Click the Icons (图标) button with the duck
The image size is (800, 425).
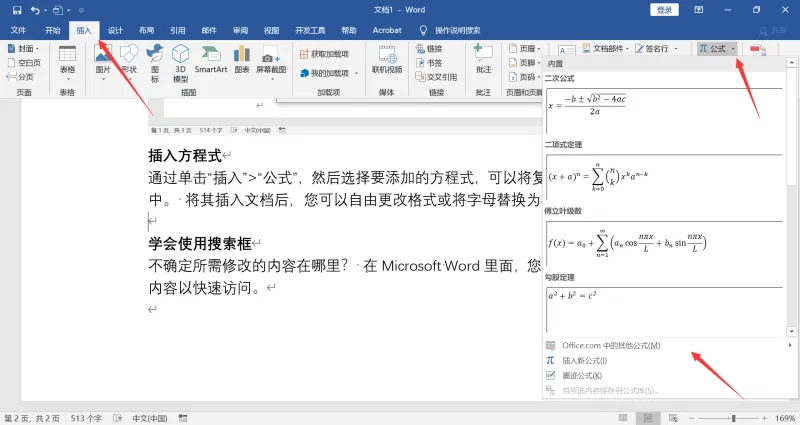[155, 64]
